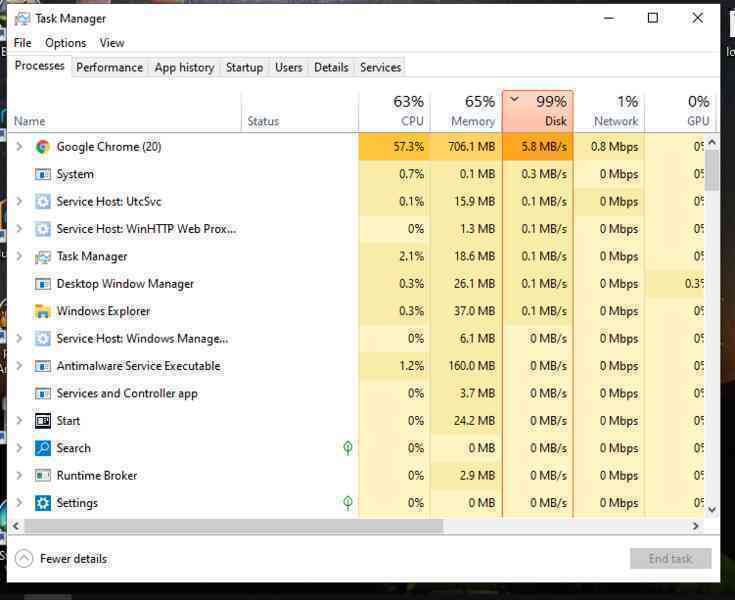
Task: Click the 5.8 MB/s disk cell
Action: click(538, 147)
